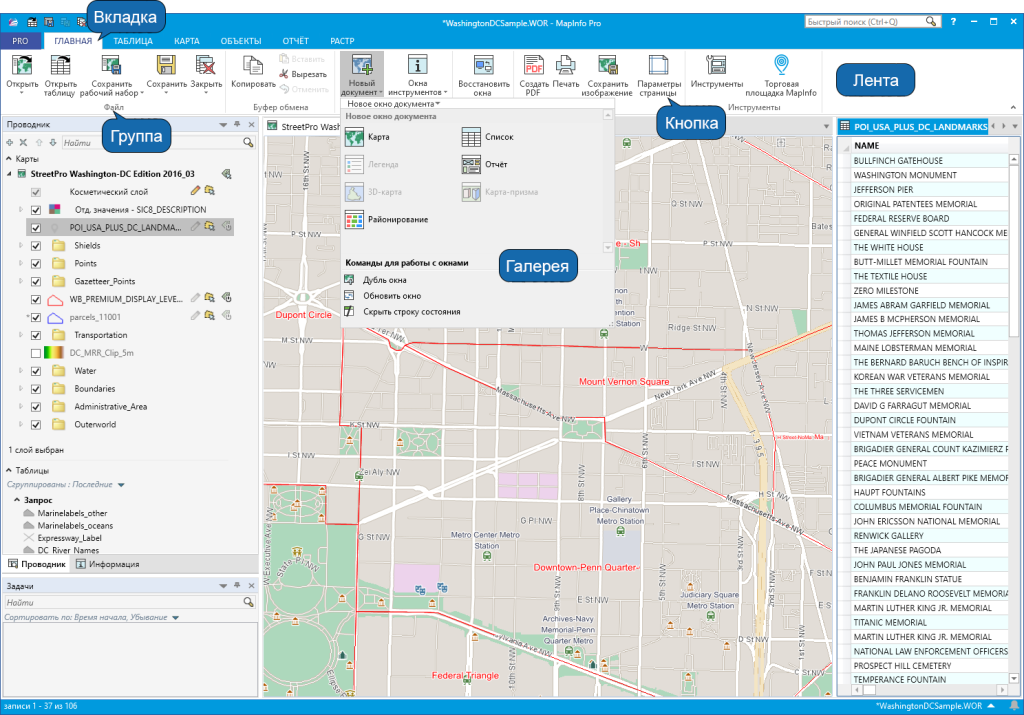This screenshot has width=1024, height=715.
Task: Click the Окна инструментов icon
Action: coord(417,66)
